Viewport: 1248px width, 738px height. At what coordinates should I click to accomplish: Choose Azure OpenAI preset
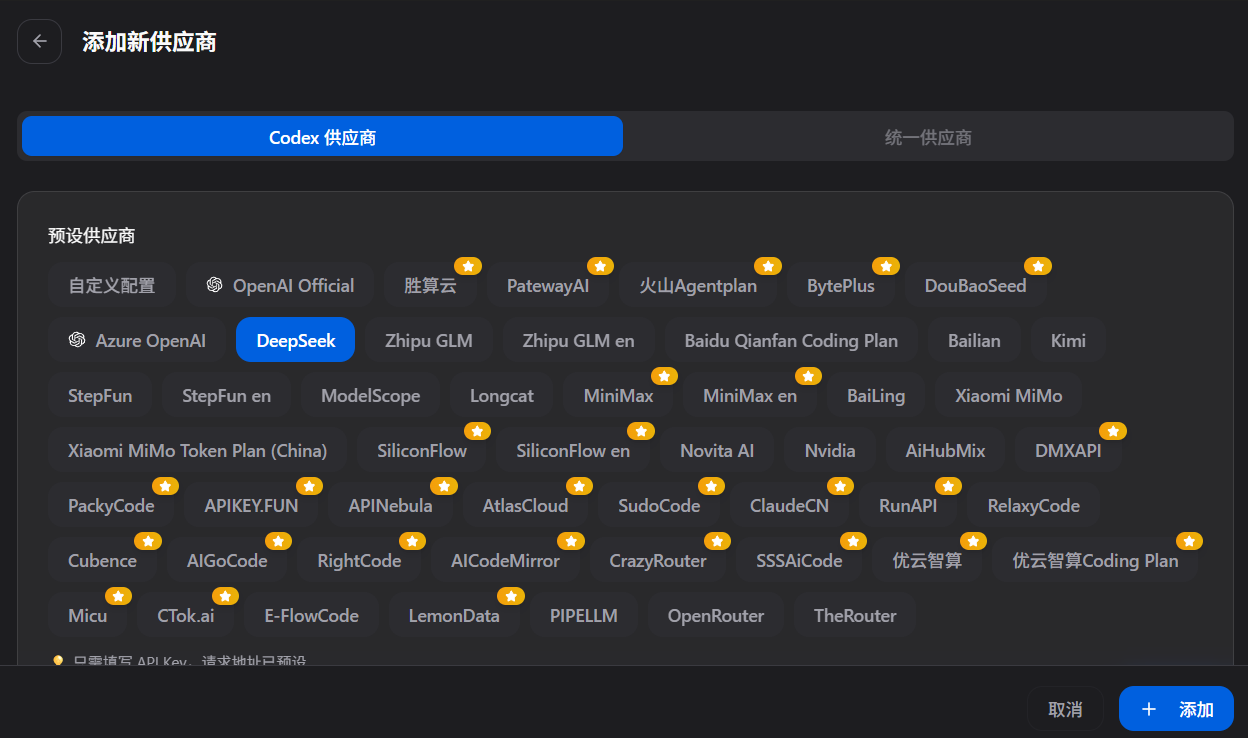[137, 340]
